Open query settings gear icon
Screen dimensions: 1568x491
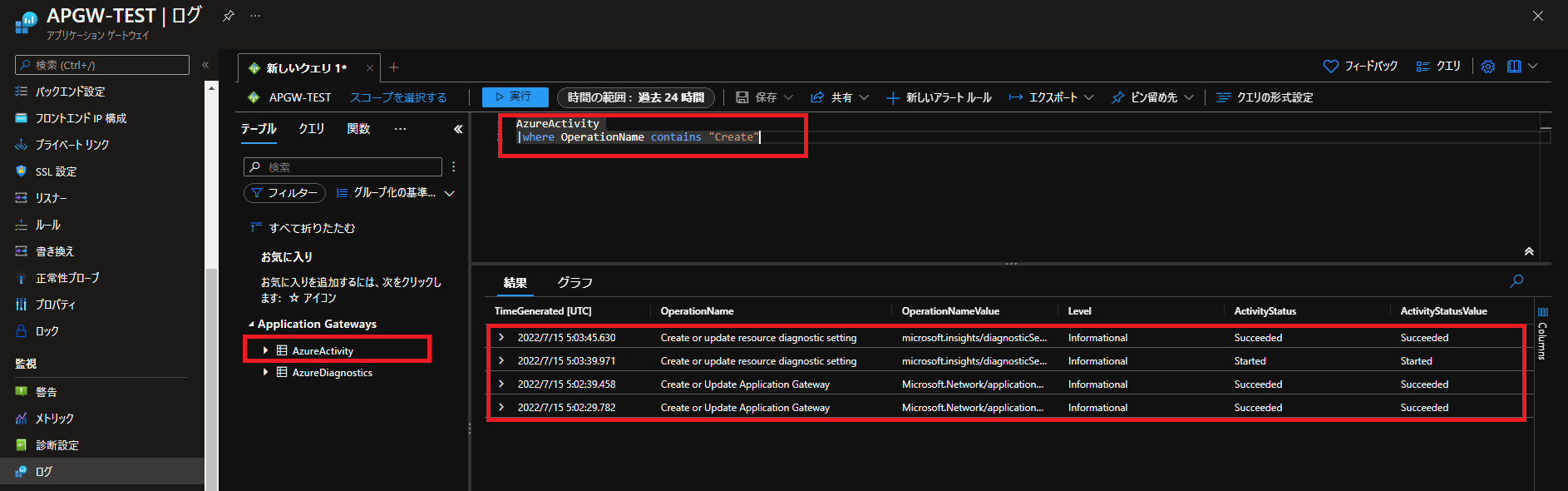click(x=1488, y=67)
